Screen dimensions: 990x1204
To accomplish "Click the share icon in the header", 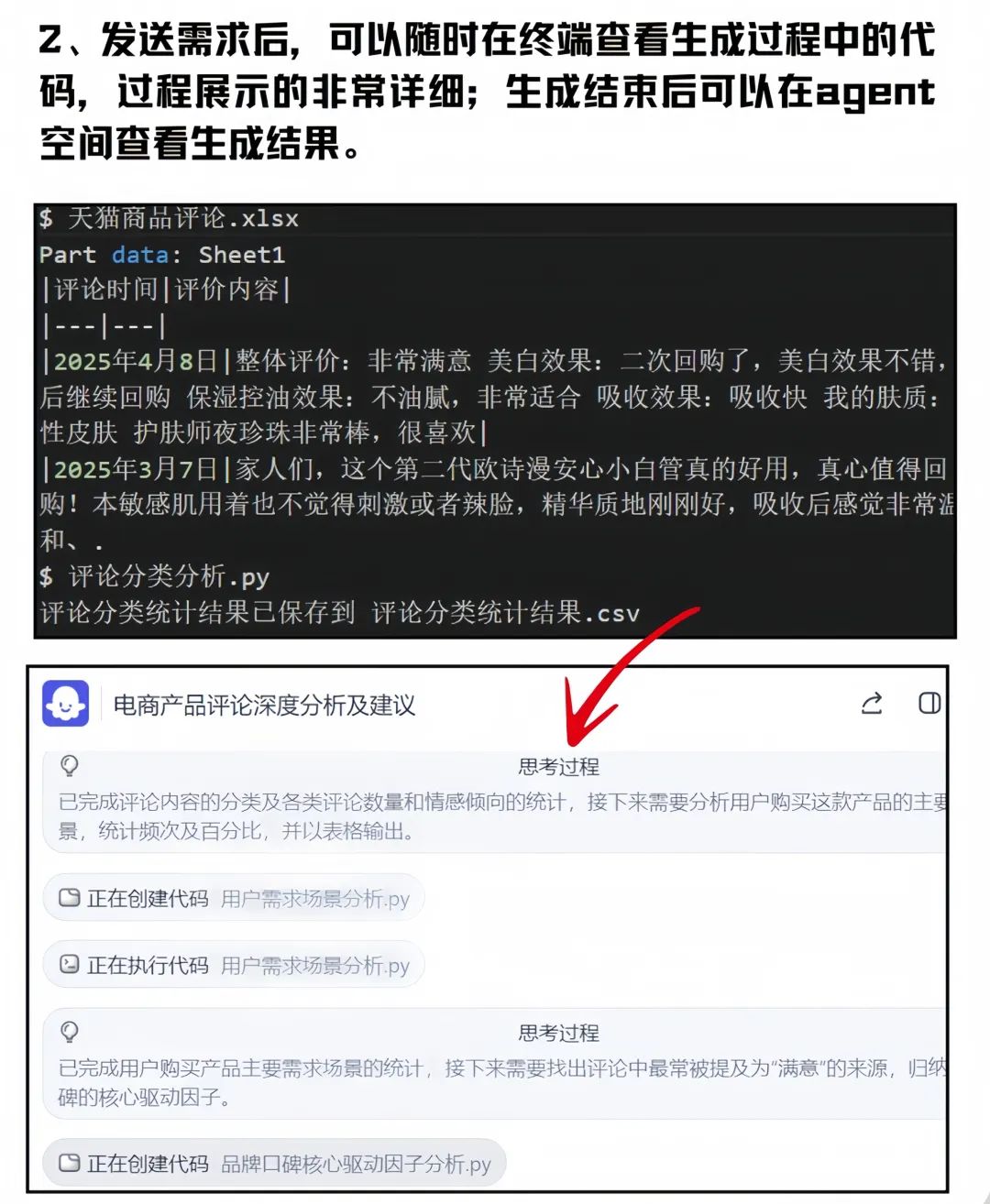I will point(872,703).
